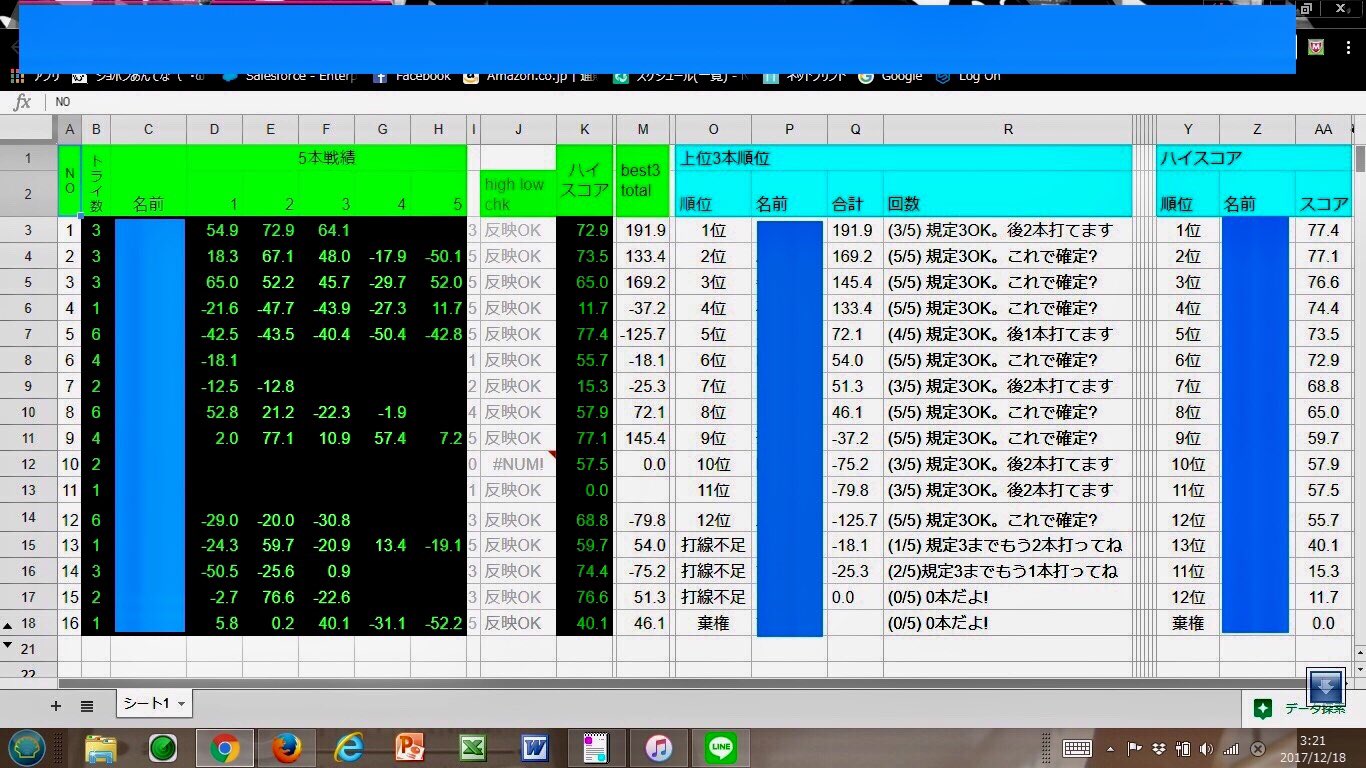Click the vertical scrollbar thumb
Viewport: 1366px width, 768px height.
click(1360, 158)
